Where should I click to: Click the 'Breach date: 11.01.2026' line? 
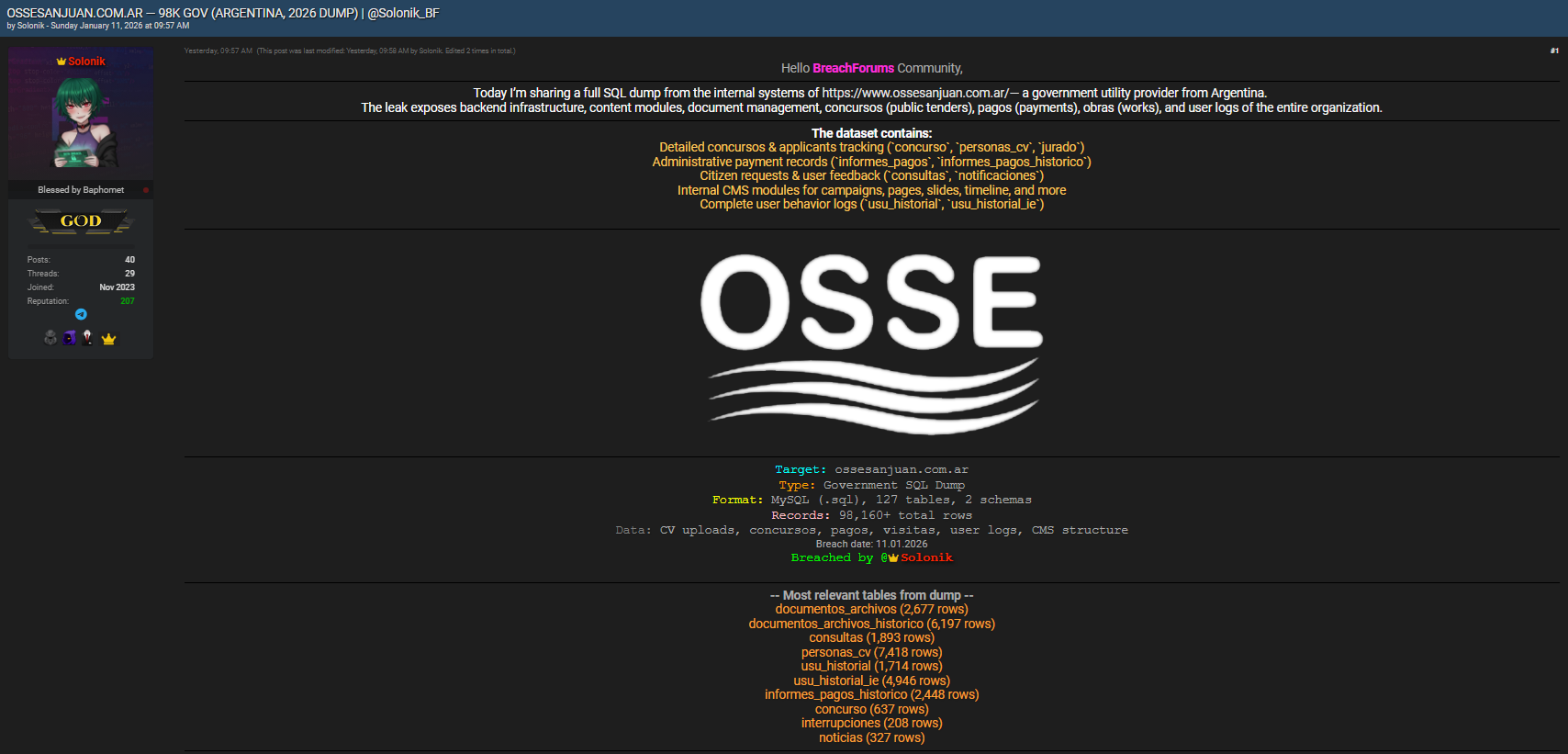click(x=871, y=544)
